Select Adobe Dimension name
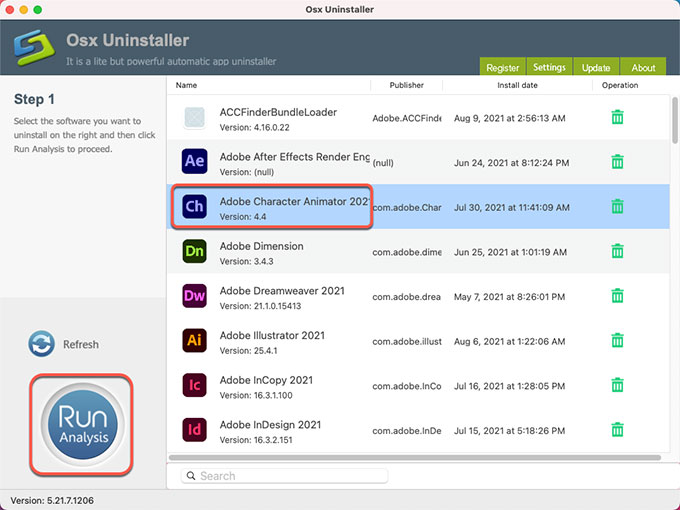Screen dimensions: 680x510 coord(262,246)
